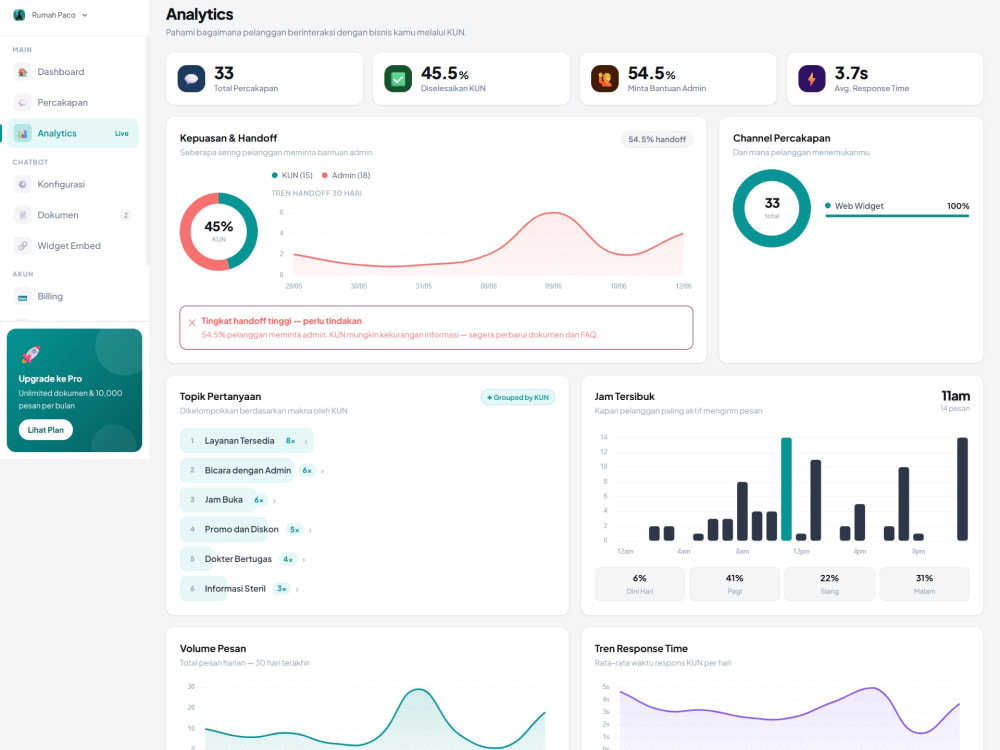Click the Analytics bar chart icon
This screenshot has height=750, width=1000.
[x=22, y=133]
